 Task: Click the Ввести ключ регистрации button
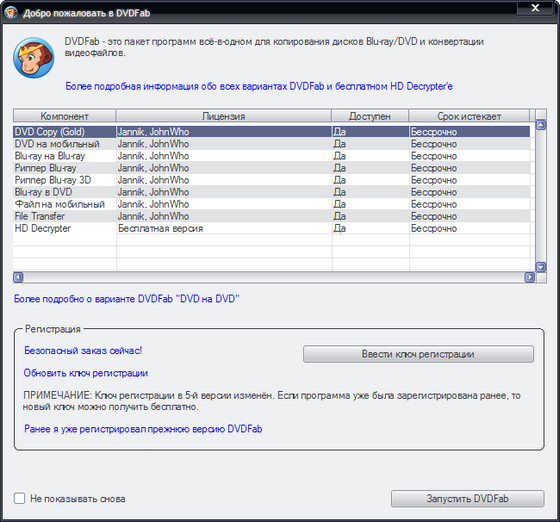[x=418, y=354]
